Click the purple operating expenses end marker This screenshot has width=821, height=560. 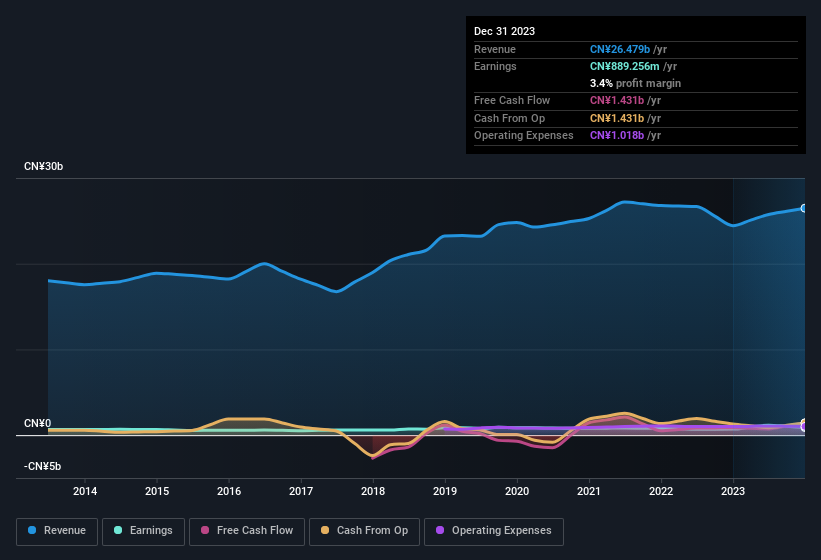tap(804, 427)
